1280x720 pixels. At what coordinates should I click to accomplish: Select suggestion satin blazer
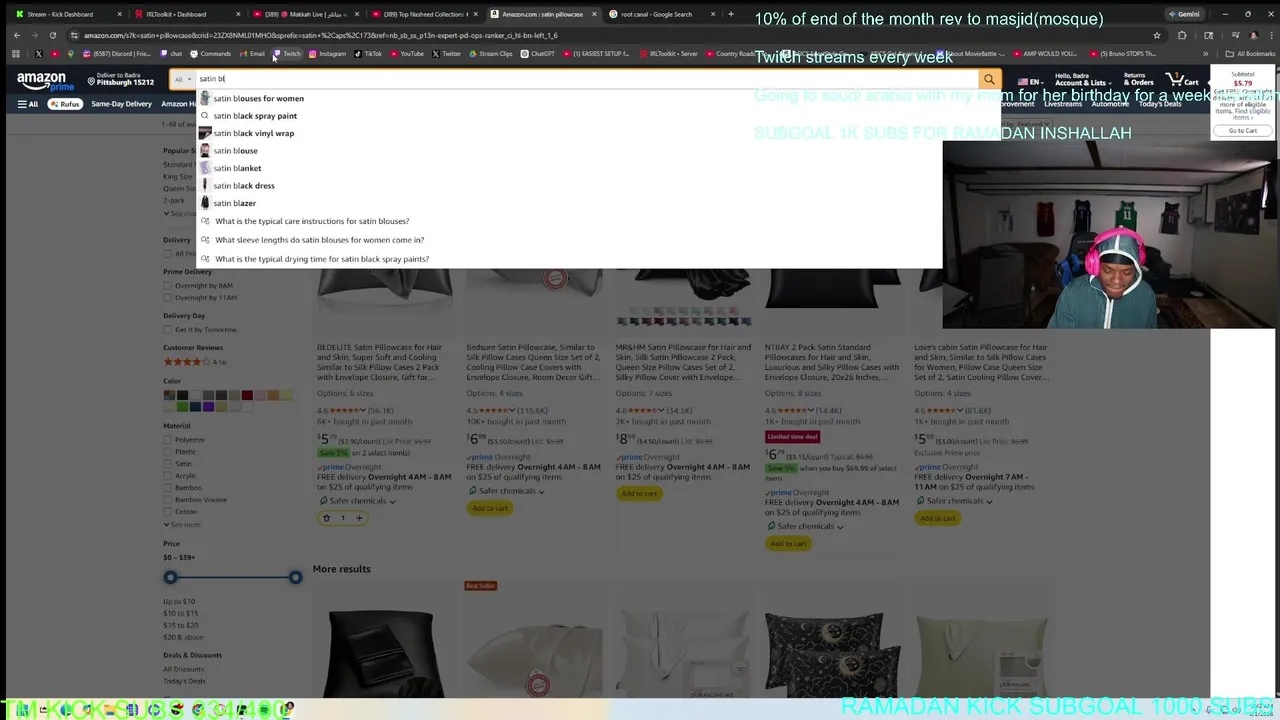pyautogui.click(x=234, y=203)
